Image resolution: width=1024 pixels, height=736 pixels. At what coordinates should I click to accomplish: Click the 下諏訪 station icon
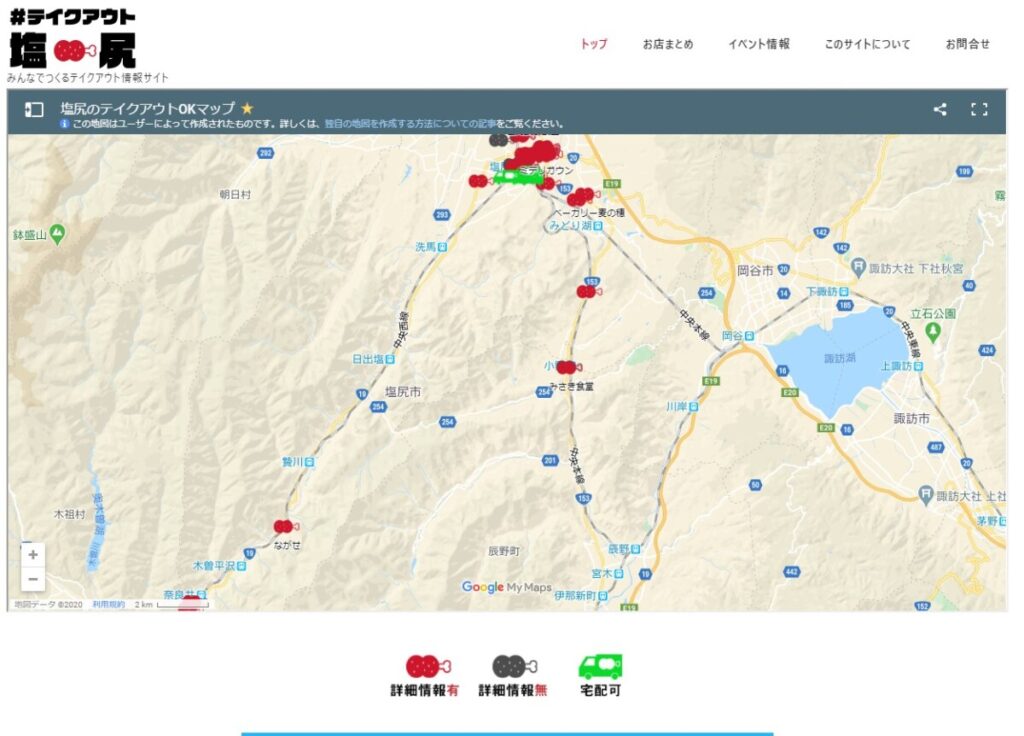click(x=844, y=291)
